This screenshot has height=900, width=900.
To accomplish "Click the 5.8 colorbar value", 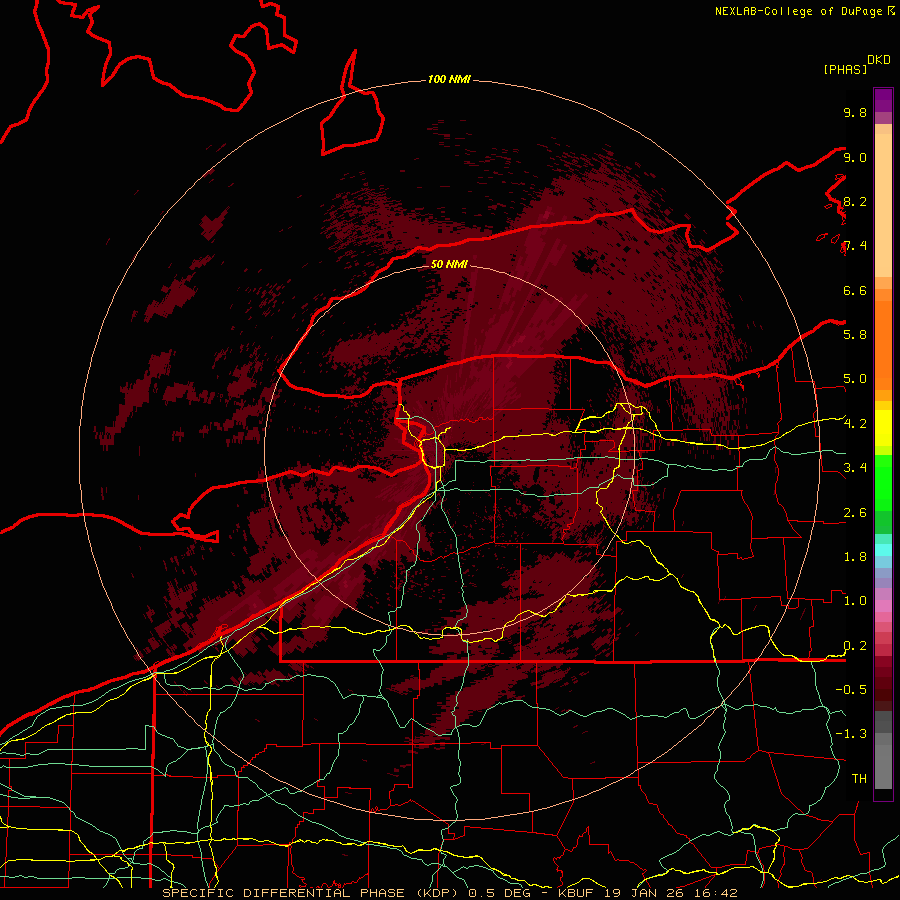I will (x=855, y=334).
